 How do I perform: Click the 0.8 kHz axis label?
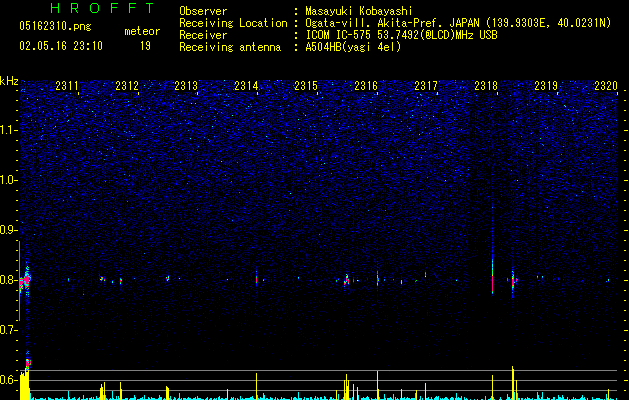click(x=9, y=280)
